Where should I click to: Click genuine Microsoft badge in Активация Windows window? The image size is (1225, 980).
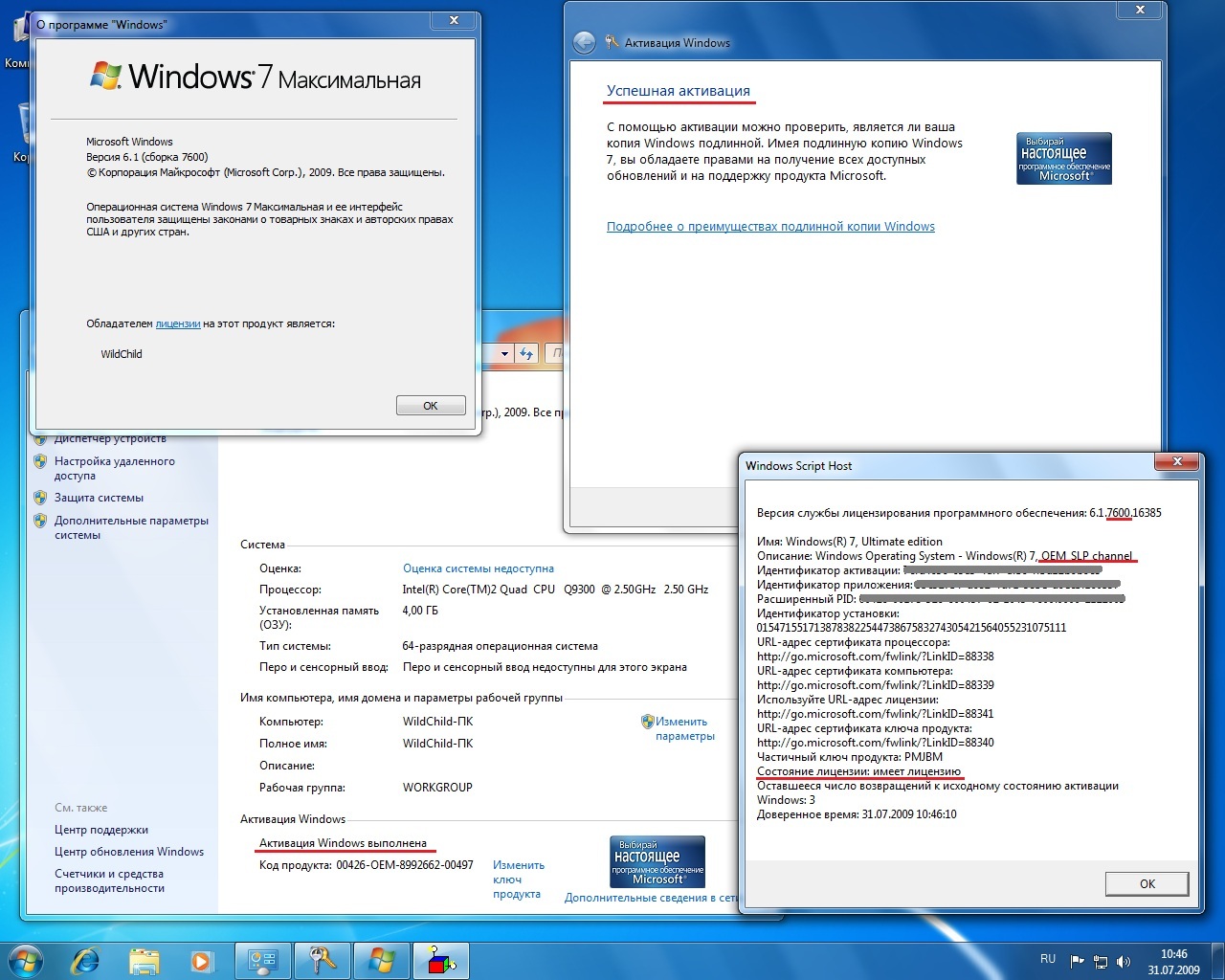pos(1063,158)
